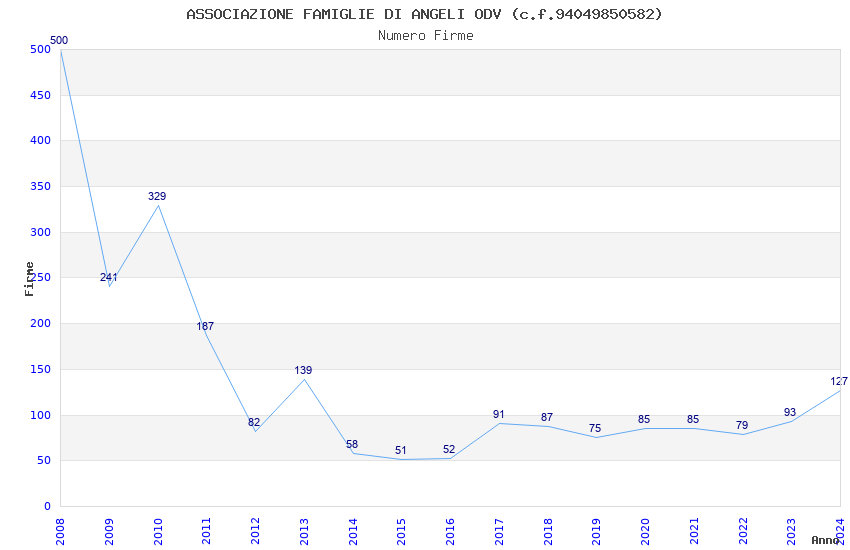Click the y-axis value 400
The width and height of the screenshot is (850, 550).
41,140
